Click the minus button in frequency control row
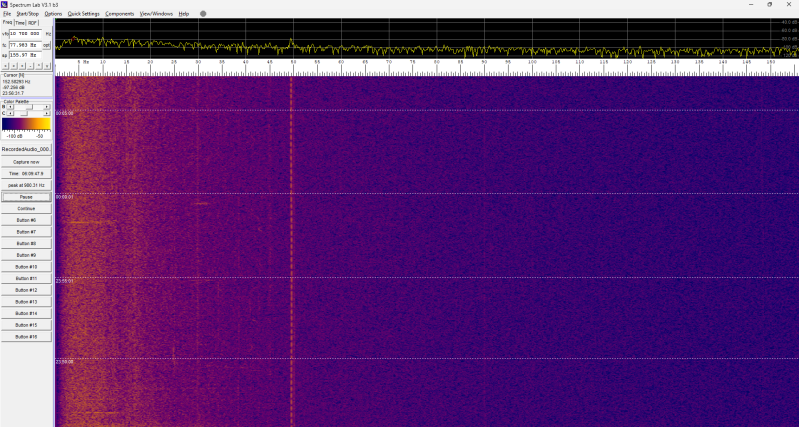The height and width of the screenshot is (427, 799). tap(30, 66)
